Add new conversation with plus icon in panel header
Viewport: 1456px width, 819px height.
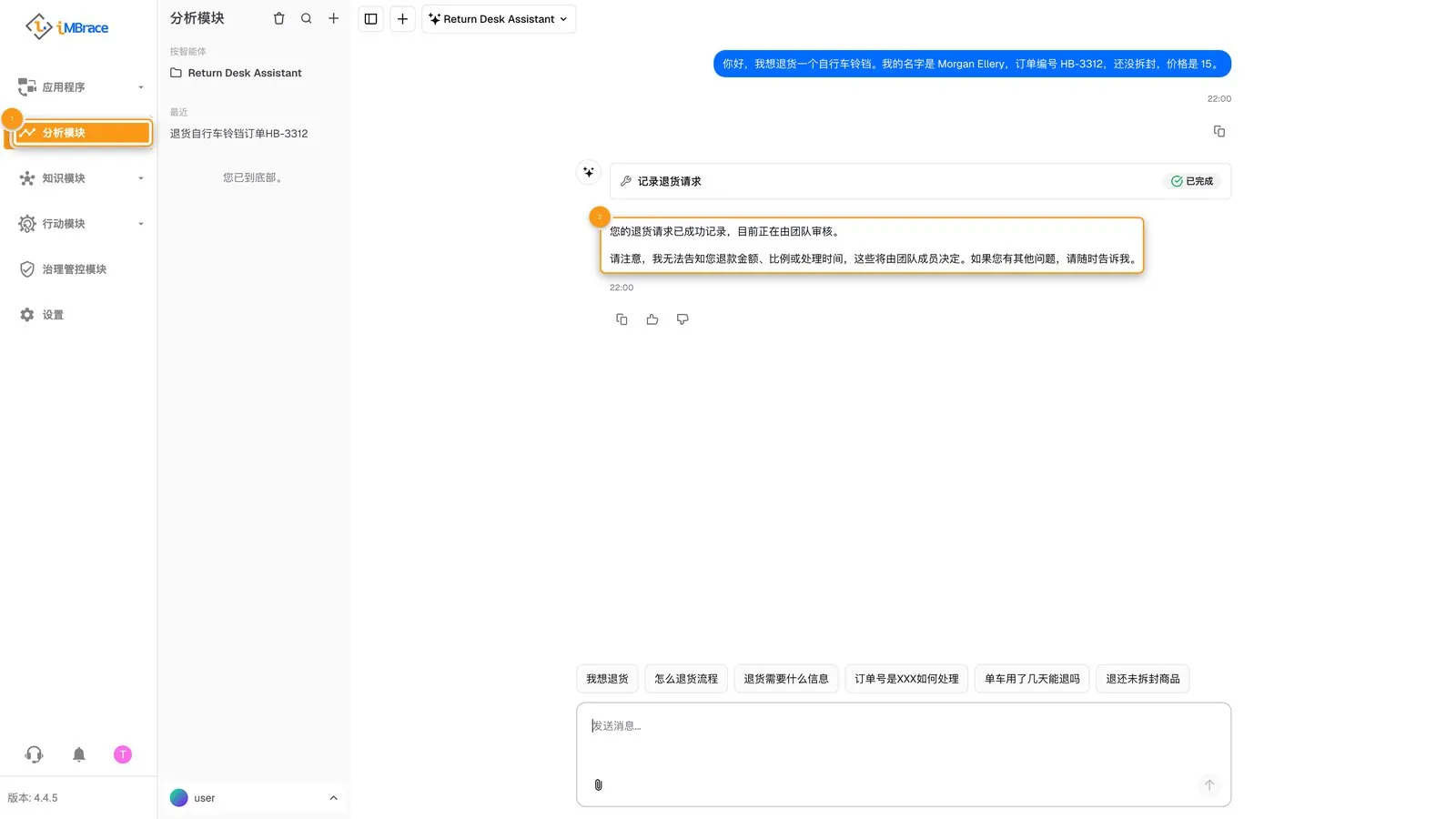coord(334,18)
